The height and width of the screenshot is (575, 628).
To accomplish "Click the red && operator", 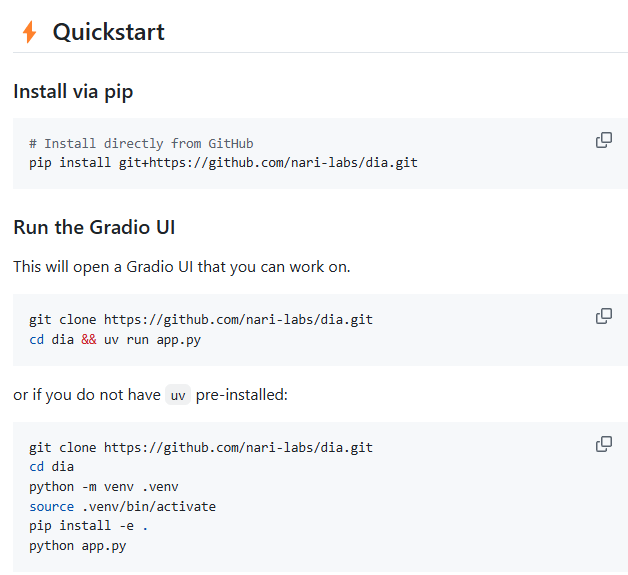I will (x=89, y=340).
